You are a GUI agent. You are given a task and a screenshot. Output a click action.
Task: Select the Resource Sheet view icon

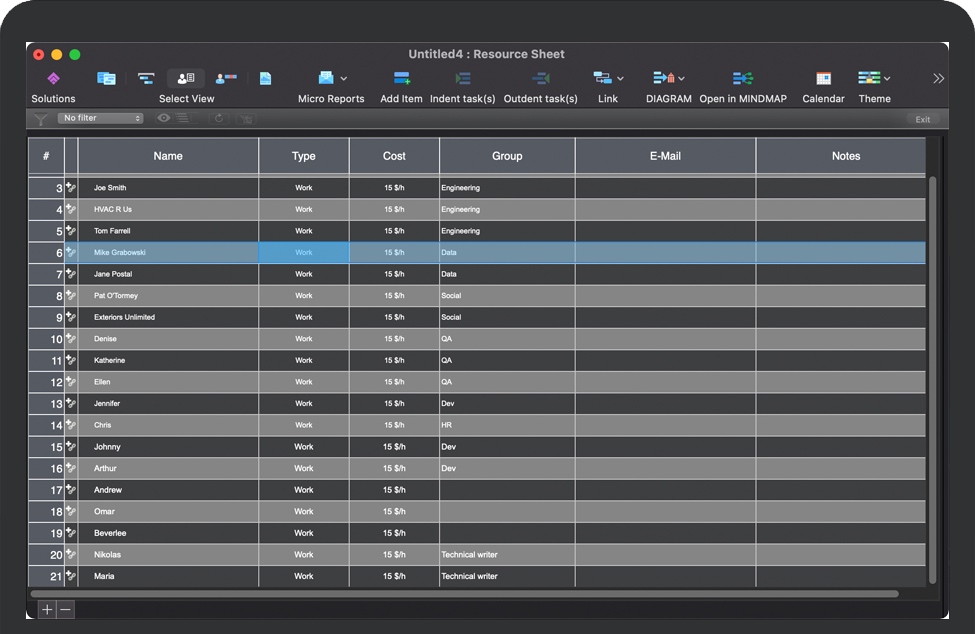(186, 79)
